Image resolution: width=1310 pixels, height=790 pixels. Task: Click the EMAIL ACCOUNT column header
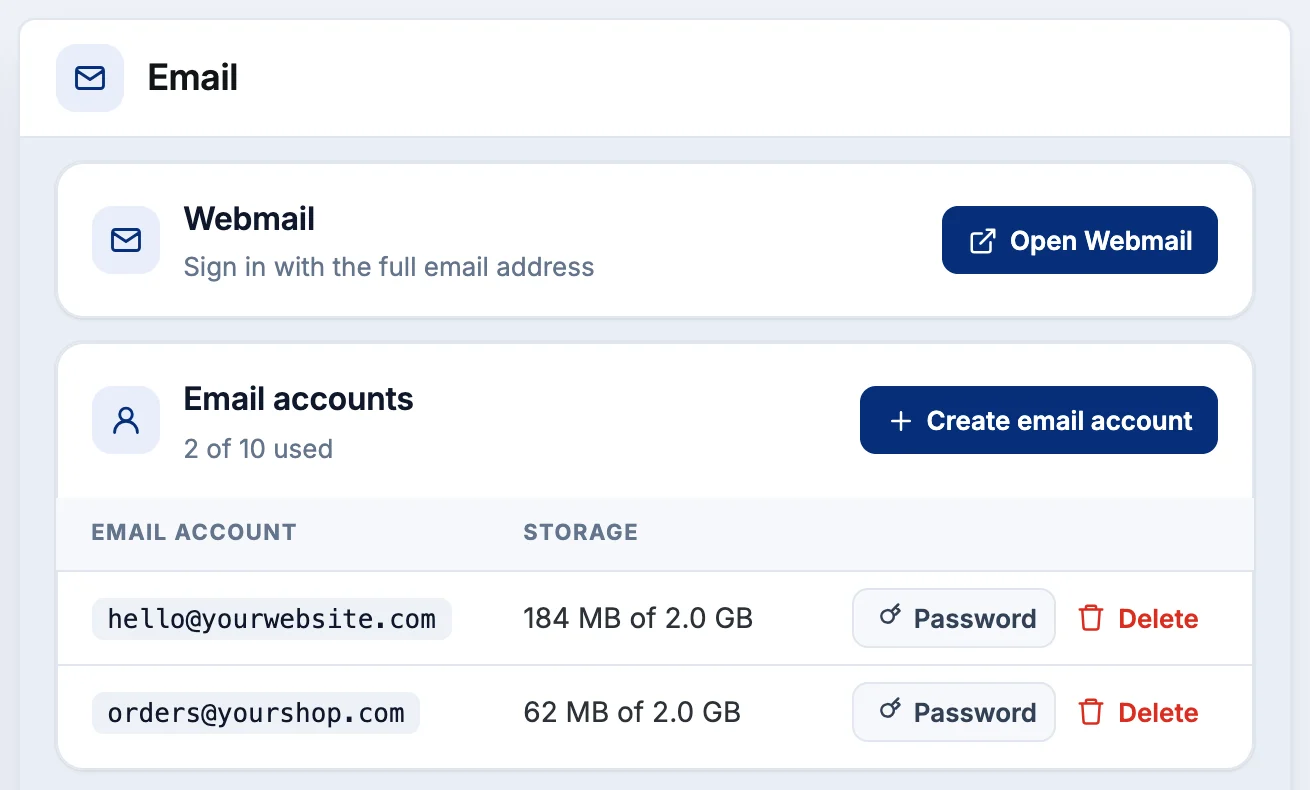click(x=194, y=532)
